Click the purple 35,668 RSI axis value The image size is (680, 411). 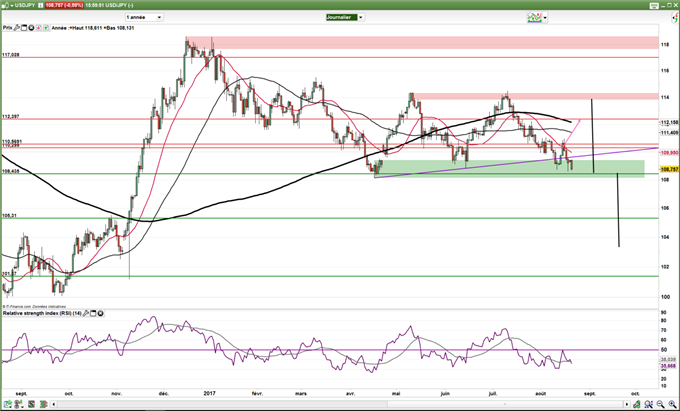[x=668, y=366]
